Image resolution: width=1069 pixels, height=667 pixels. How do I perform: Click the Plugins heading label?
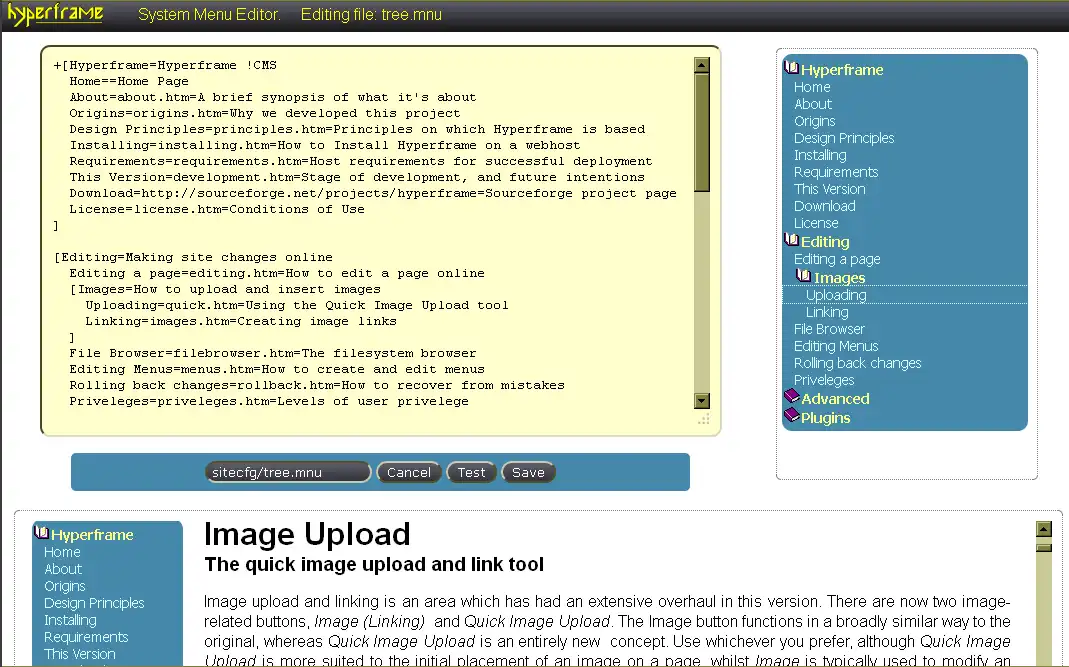pyautogui.click(x=826, y=418)
